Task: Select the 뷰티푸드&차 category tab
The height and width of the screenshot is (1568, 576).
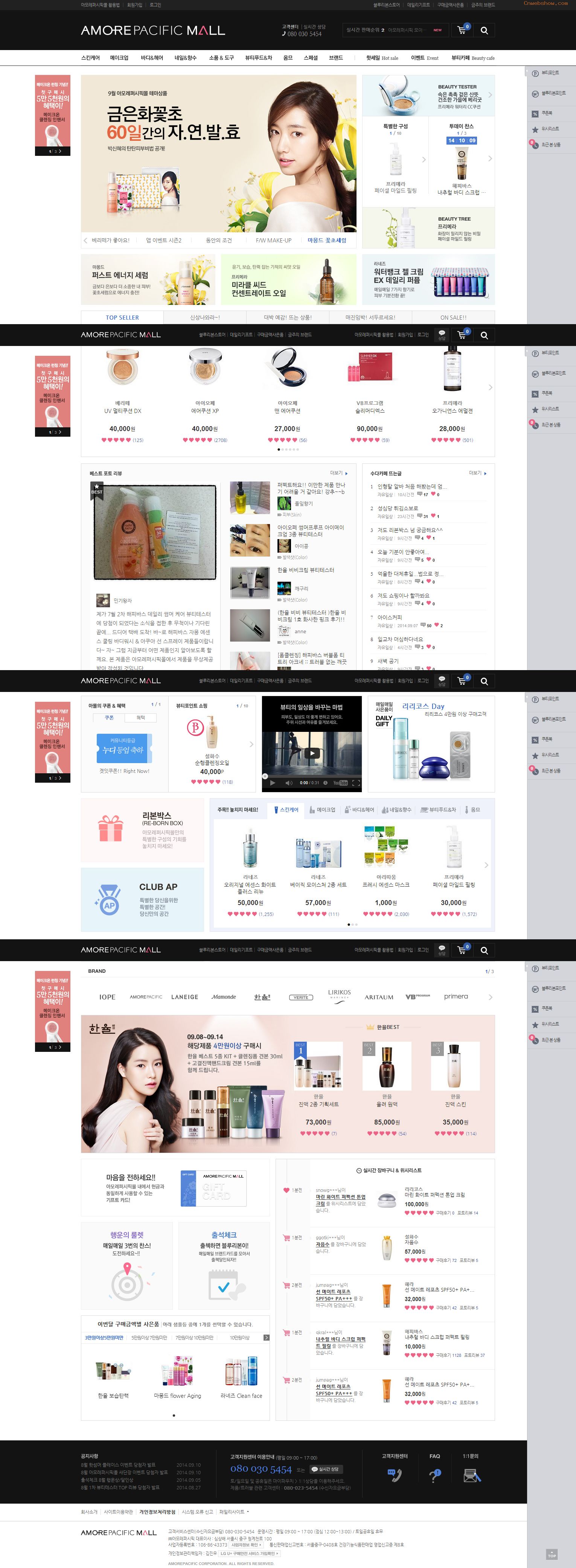Action: click(x=438, y=809)
